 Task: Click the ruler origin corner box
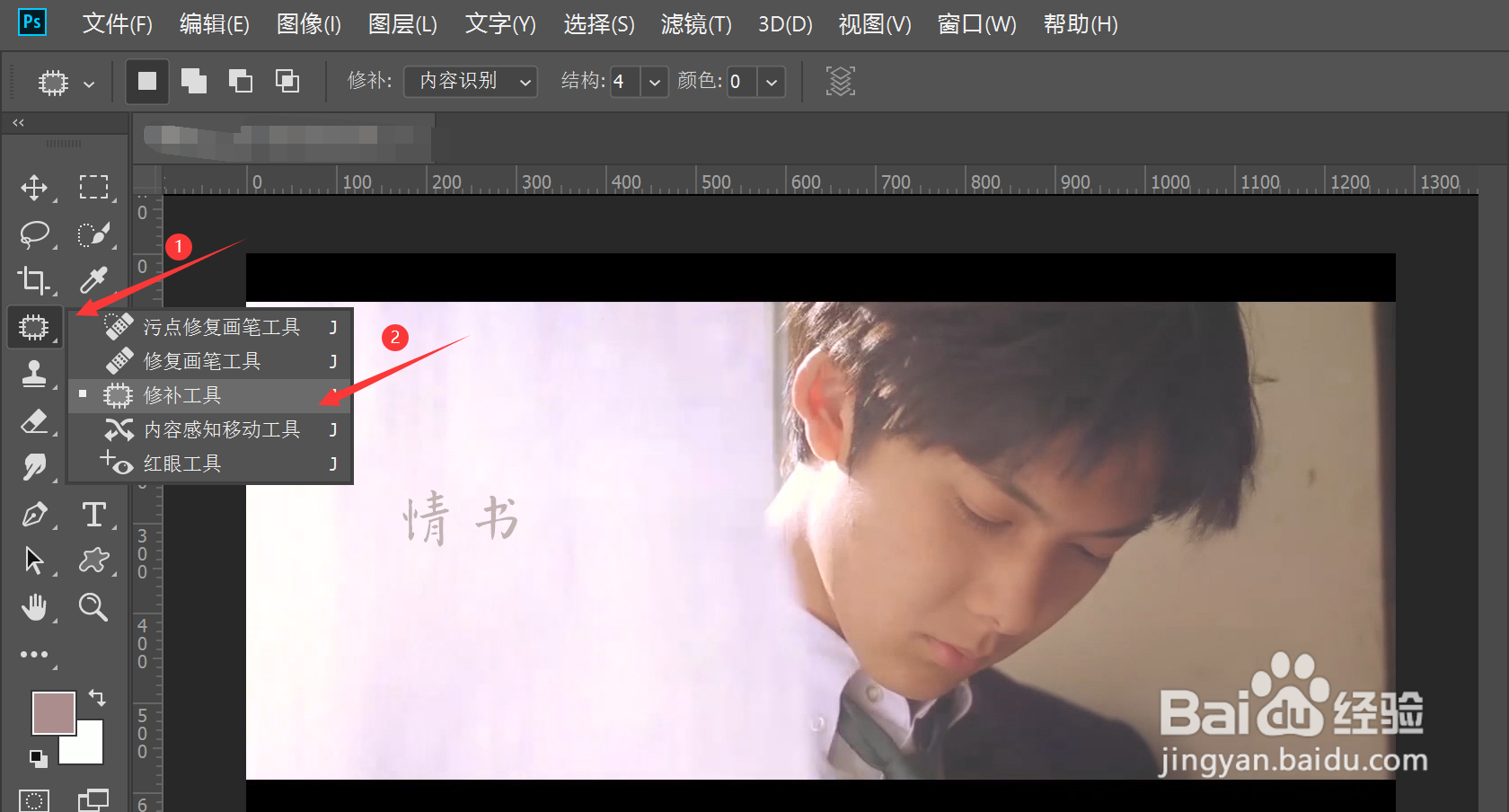[x=147, y=180]
